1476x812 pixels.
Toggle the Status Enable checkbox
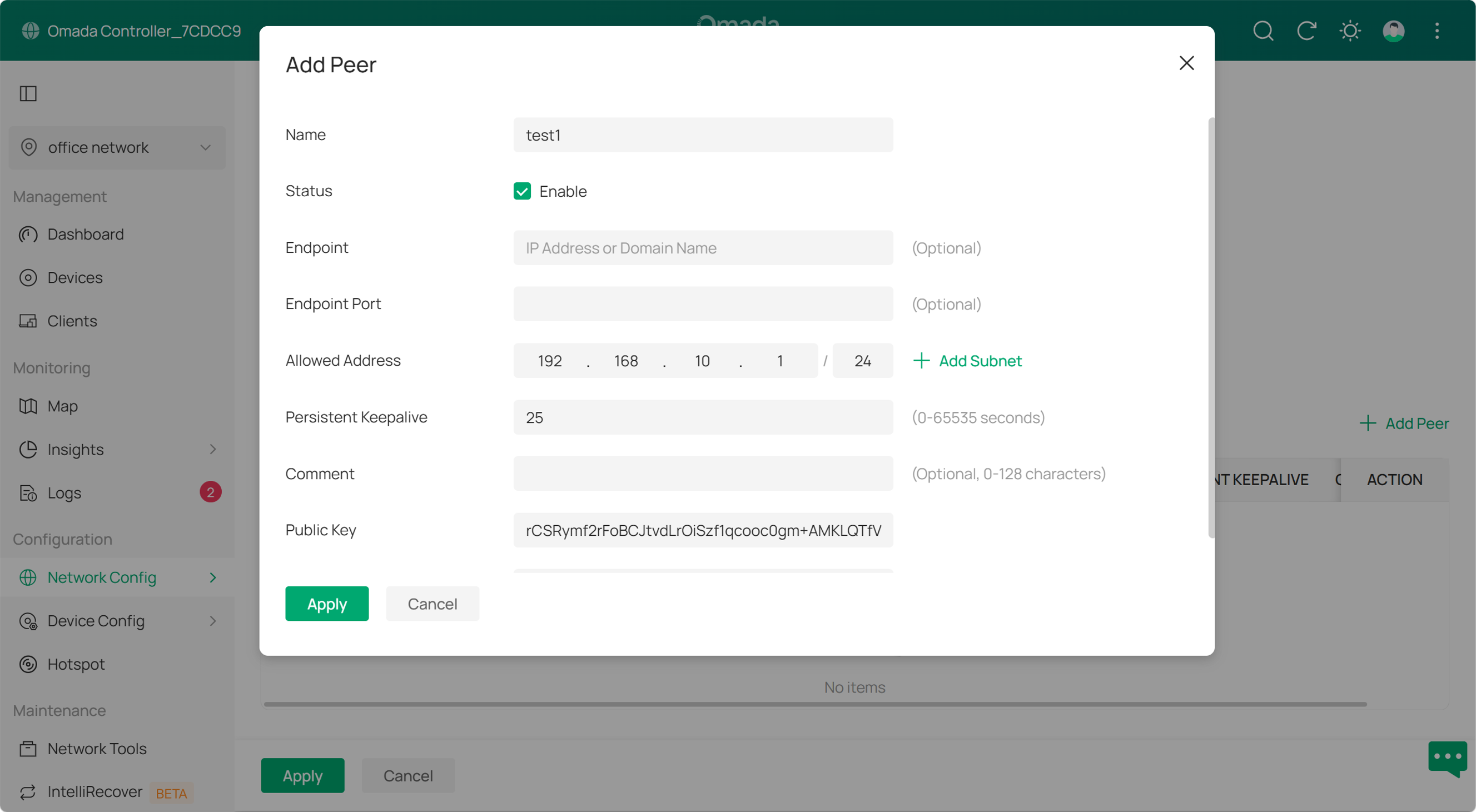click(522, 191)
